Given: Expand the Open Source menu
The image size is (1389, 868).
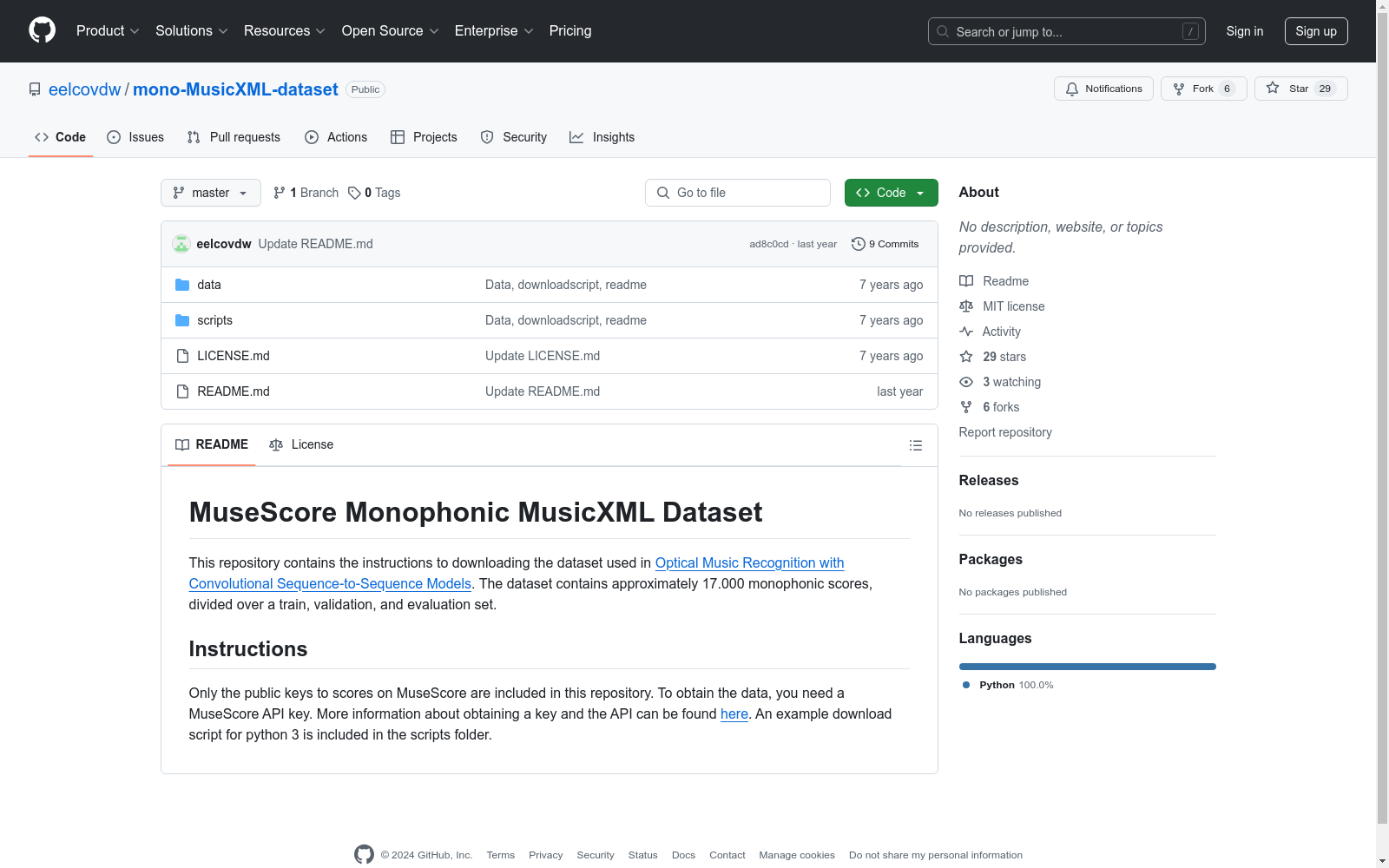Looking at the screenshot, I should click(x=391, y=31).
